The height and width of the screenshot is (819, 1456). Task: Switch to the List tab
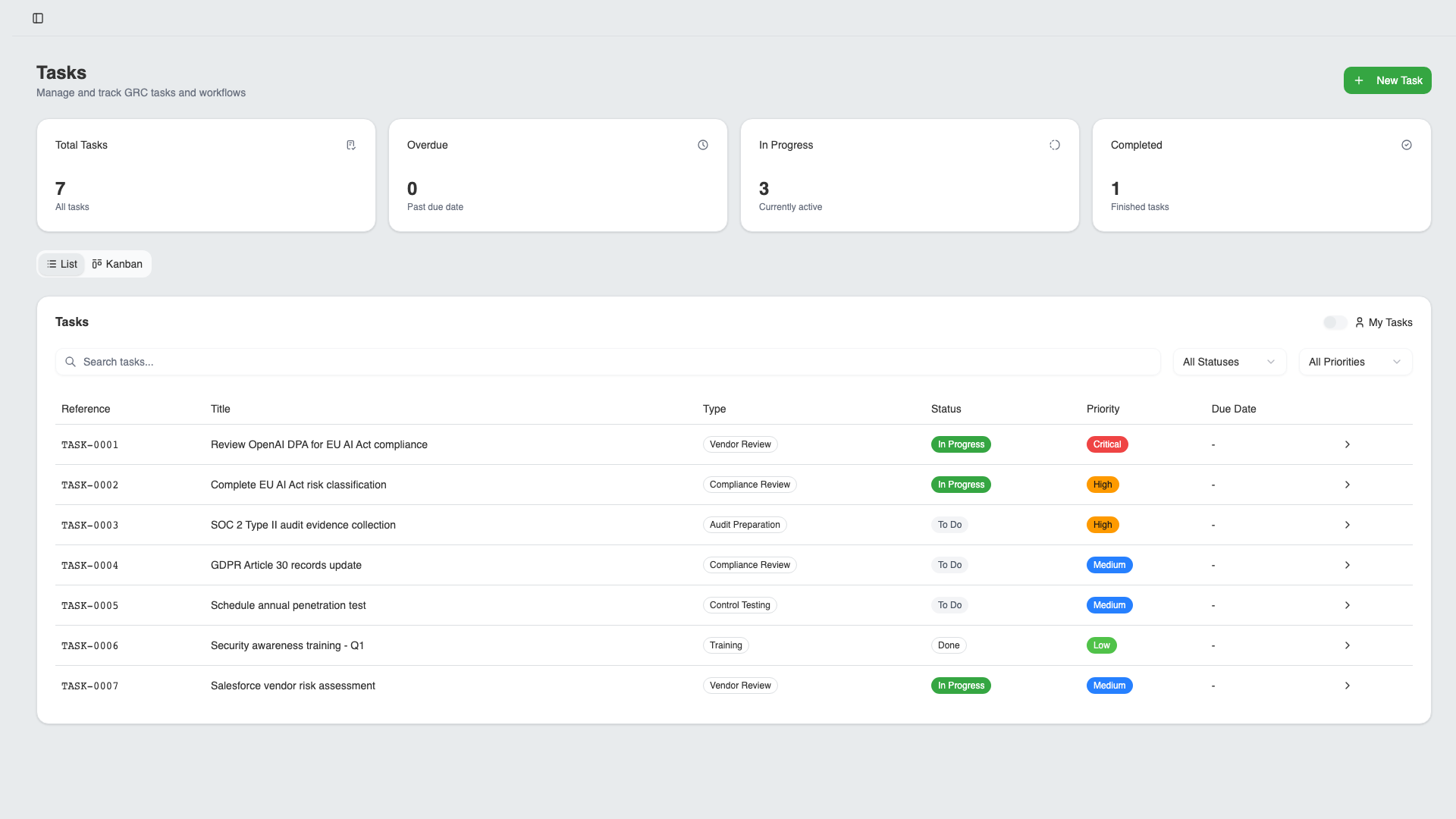61,264
